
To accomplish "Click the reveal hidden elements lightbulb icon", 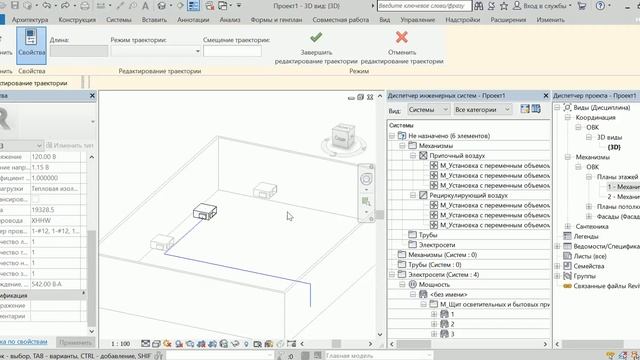I will coord(246,344).
